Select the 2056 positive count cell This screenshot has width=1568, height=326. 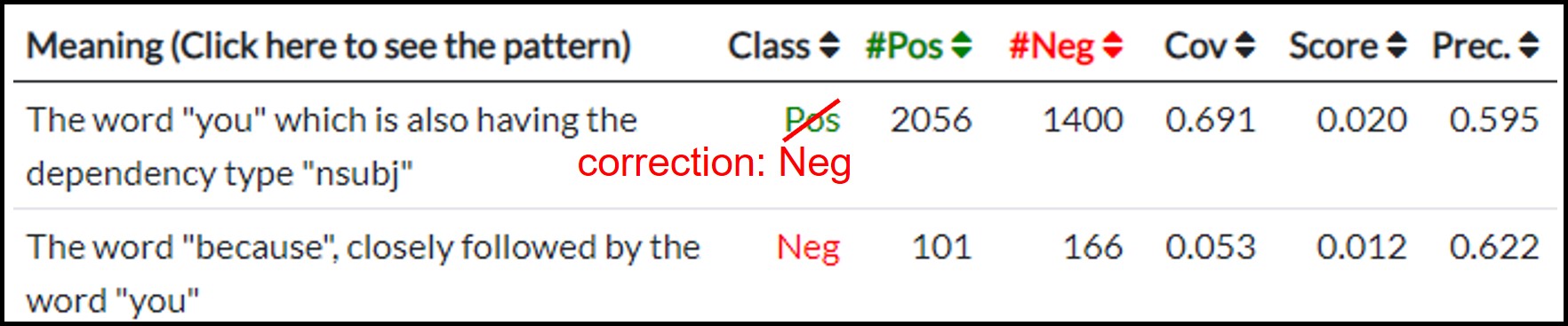(x=932, y=120)
